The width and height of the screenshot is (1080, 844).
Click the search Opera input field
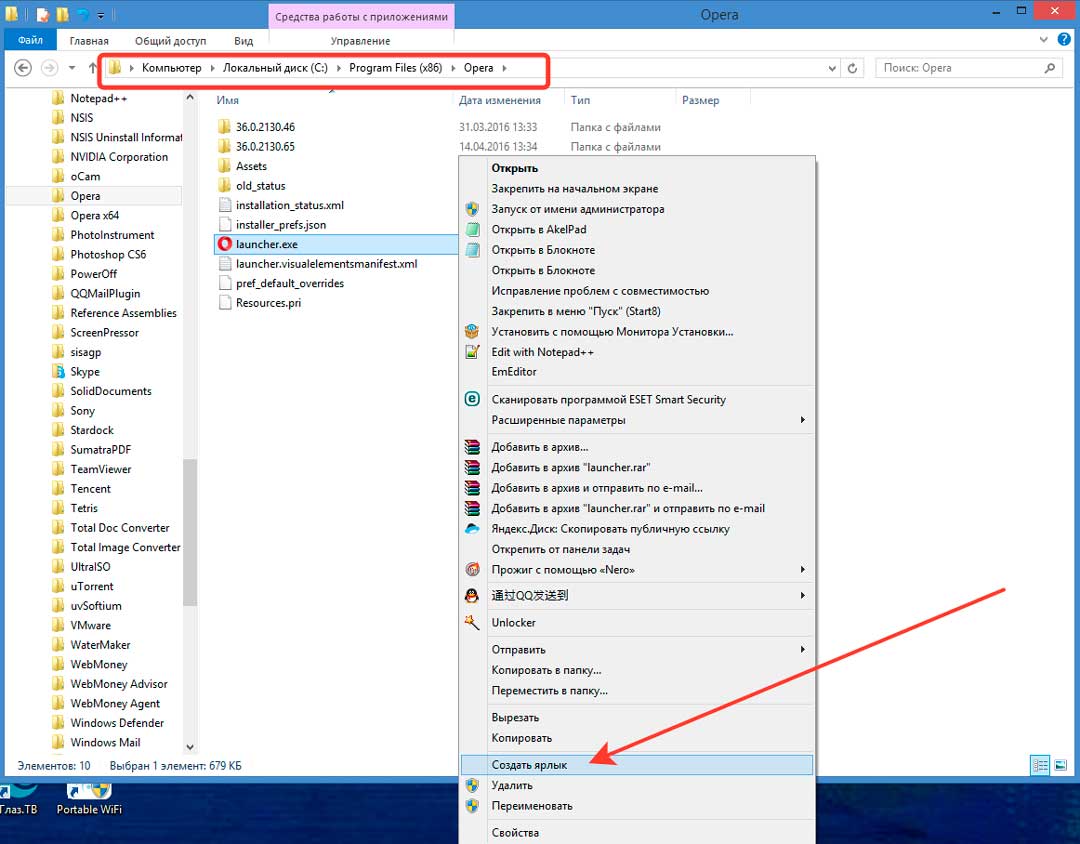968,68
